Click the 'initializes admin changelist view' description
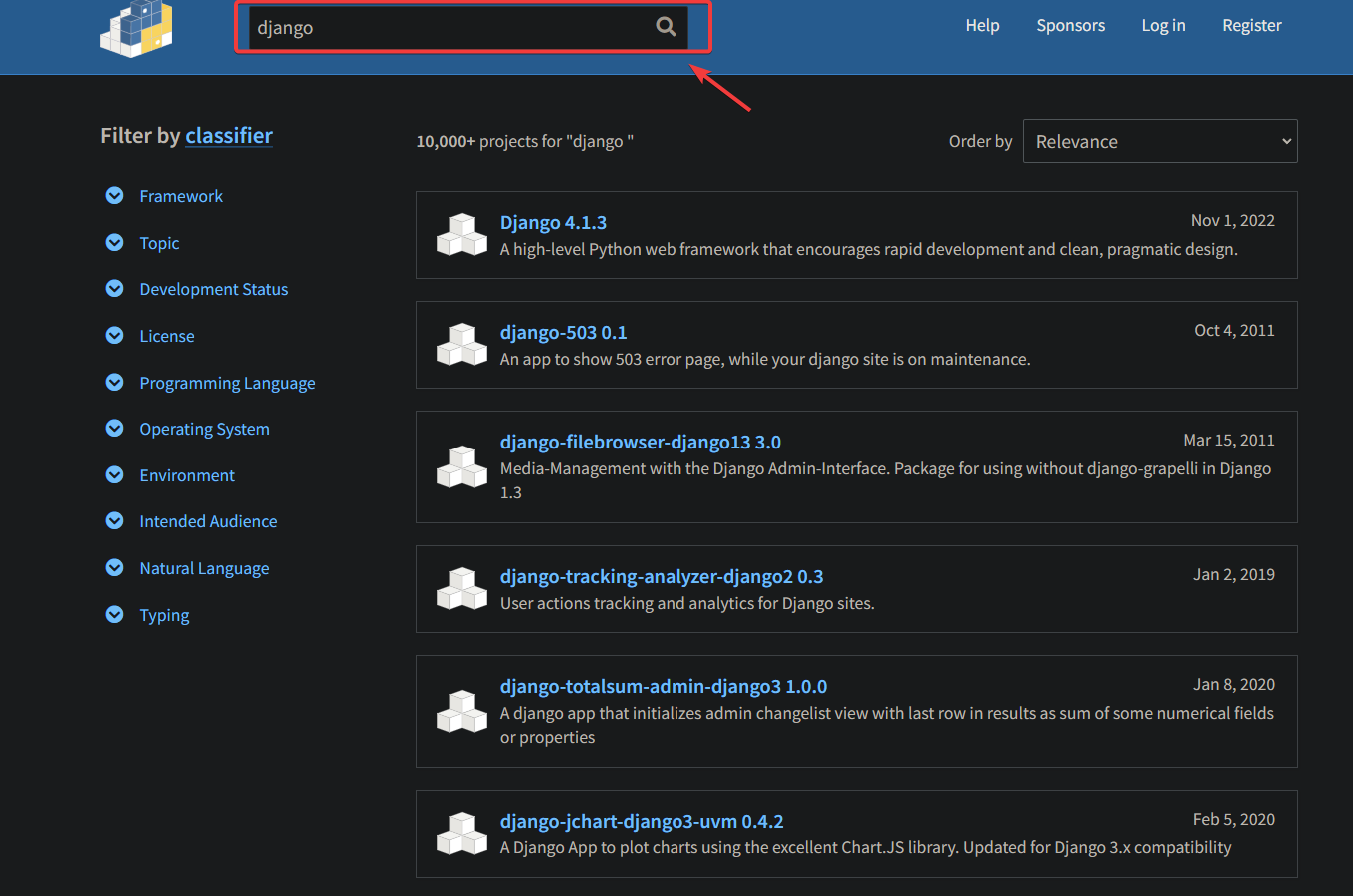 [x=886, y=725]
